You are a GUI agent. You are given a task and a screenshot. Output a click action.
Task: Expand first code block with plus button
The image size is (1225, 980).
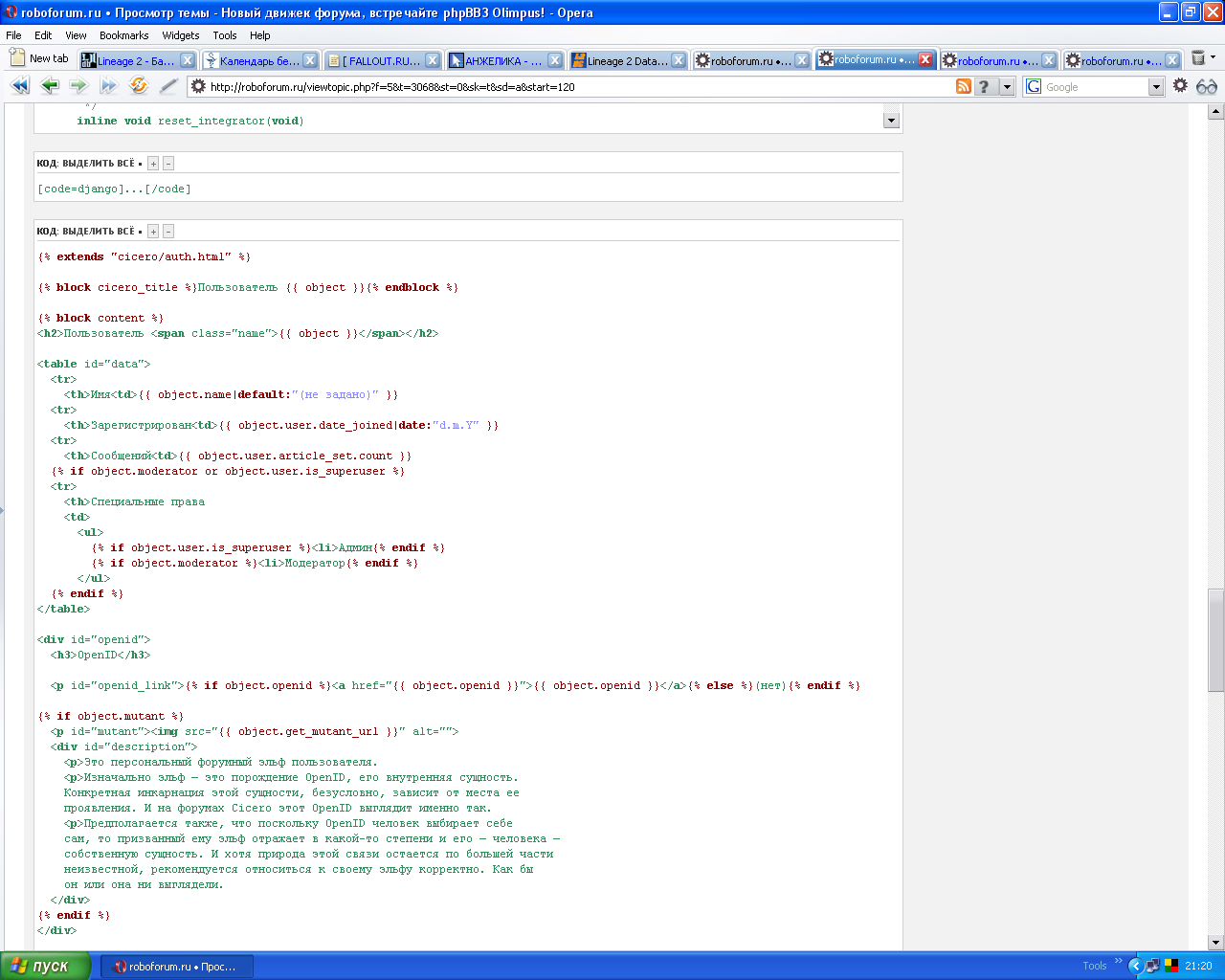[x=153, y=164]
